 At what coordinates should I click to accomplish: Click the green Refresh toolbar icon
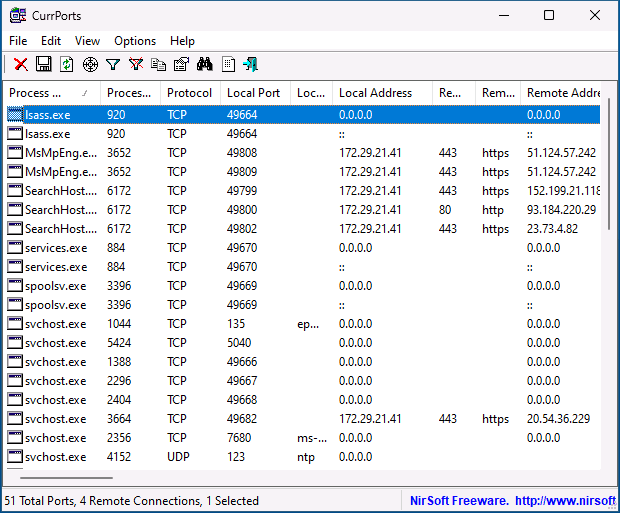[x=66, y=65]
